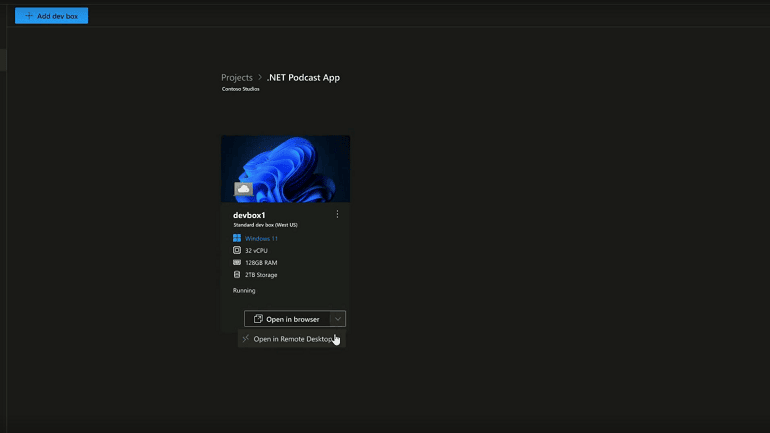Viewport: 770px width, 433px height.
Task: Select the 32 vCPU text
Action: point(256,250)
